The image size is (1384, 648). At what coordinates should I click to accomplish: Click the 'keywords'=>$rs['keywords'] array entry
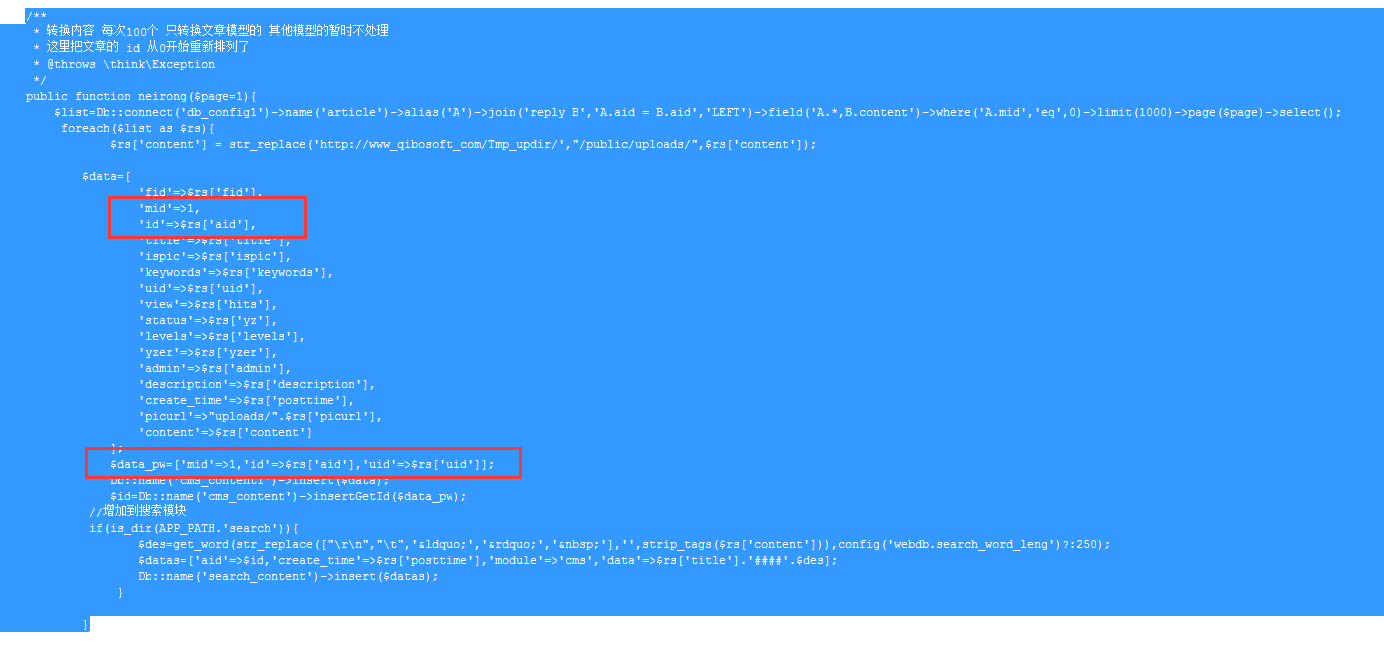pyautogui.click(x=236, y=272)
